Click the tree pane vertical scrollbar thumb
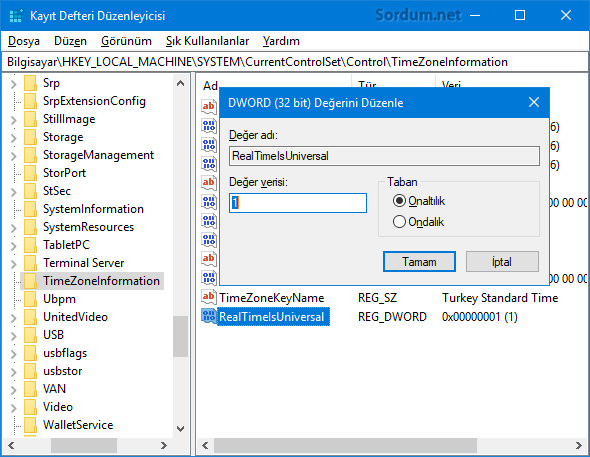This screenshot has height=457, width=590. (x=180, y=336)
